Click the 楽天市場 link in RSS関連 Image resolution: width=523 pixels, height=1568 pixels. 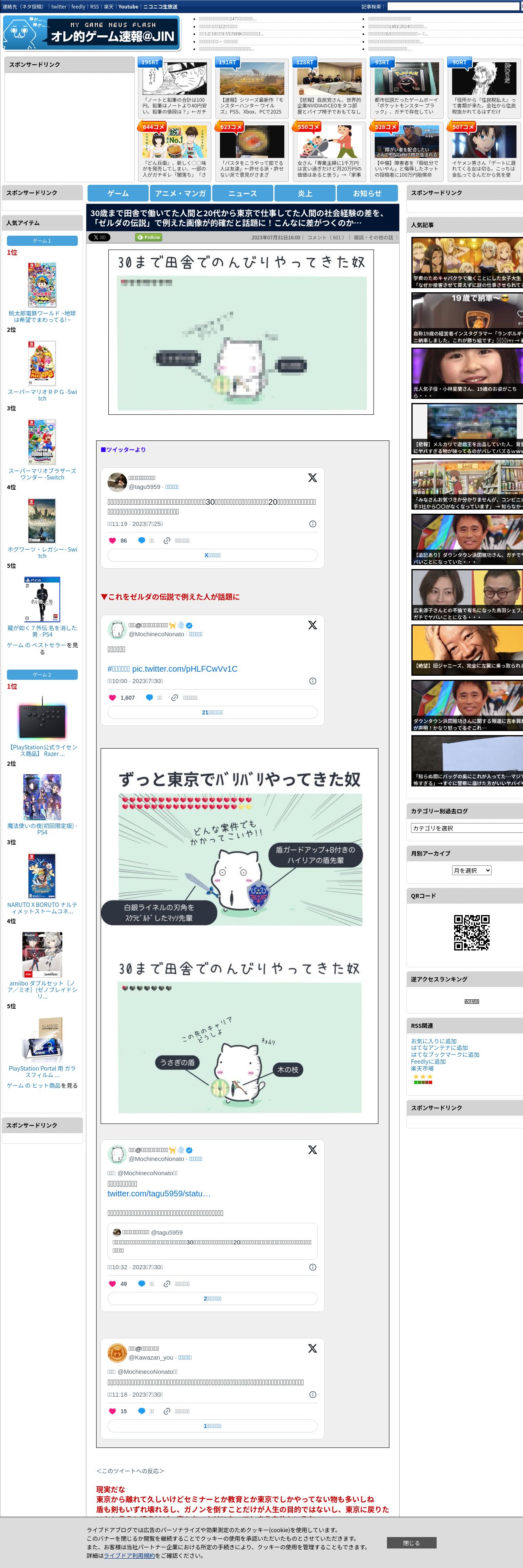pos(422,1068)
